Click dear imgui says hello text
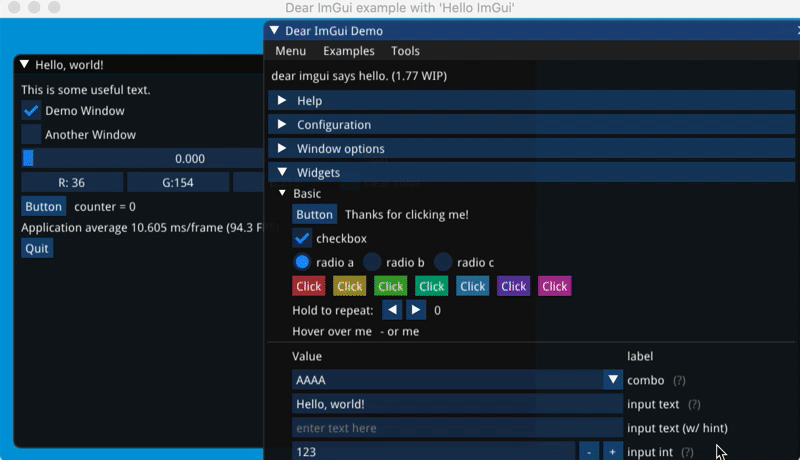Viewport: 800px width, 460px height. (x=359, y=76)
